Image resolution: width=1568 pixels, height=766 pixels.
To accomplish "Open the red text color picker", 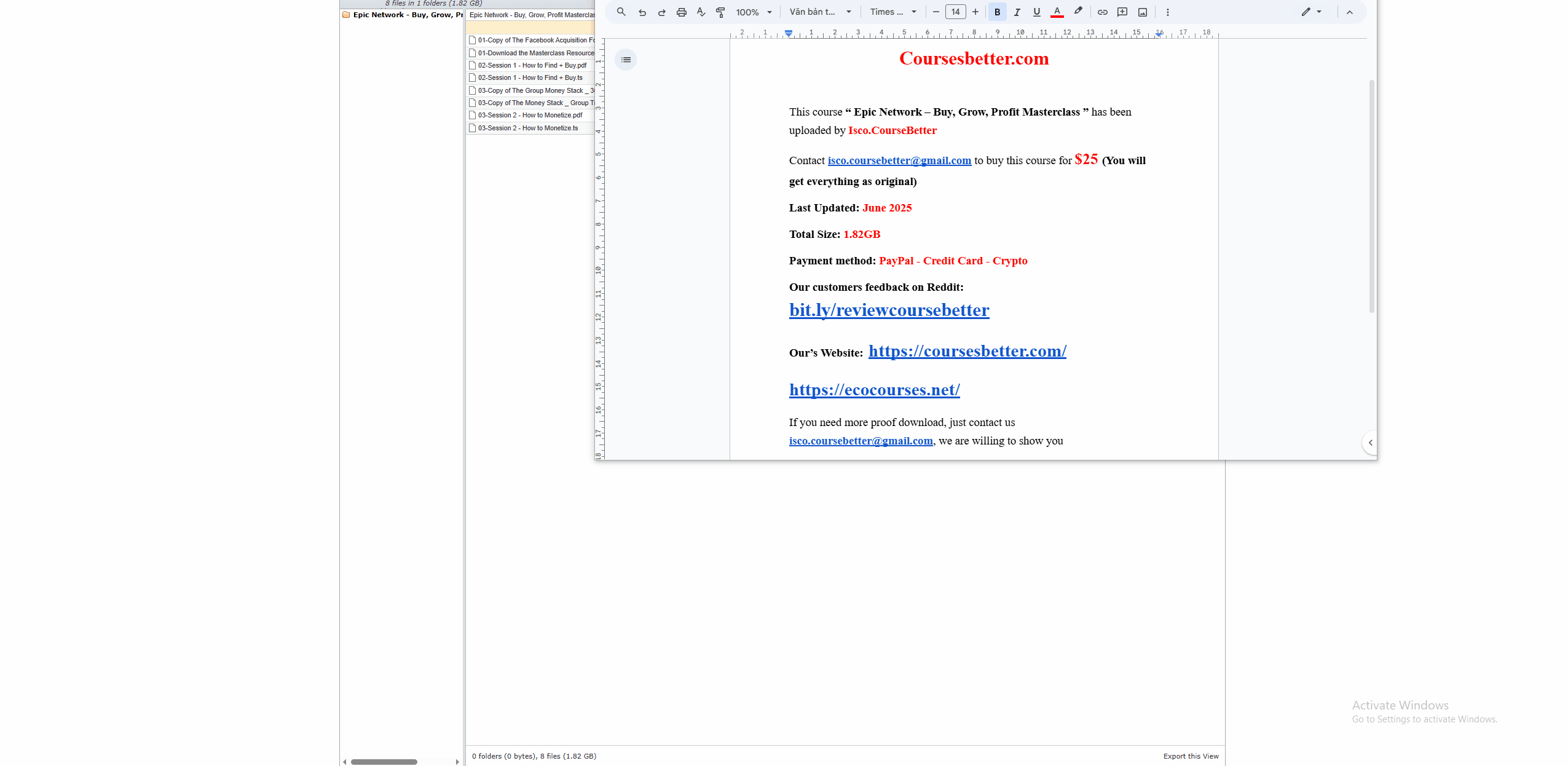I will tap(1057, 12).
